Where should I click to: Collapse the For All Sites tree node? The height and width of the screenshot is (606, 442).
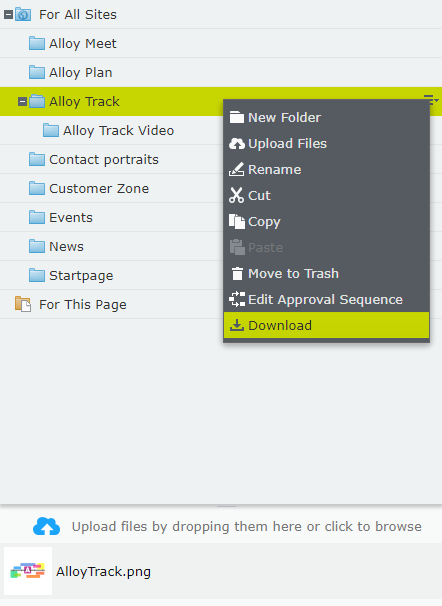[8, 15]
